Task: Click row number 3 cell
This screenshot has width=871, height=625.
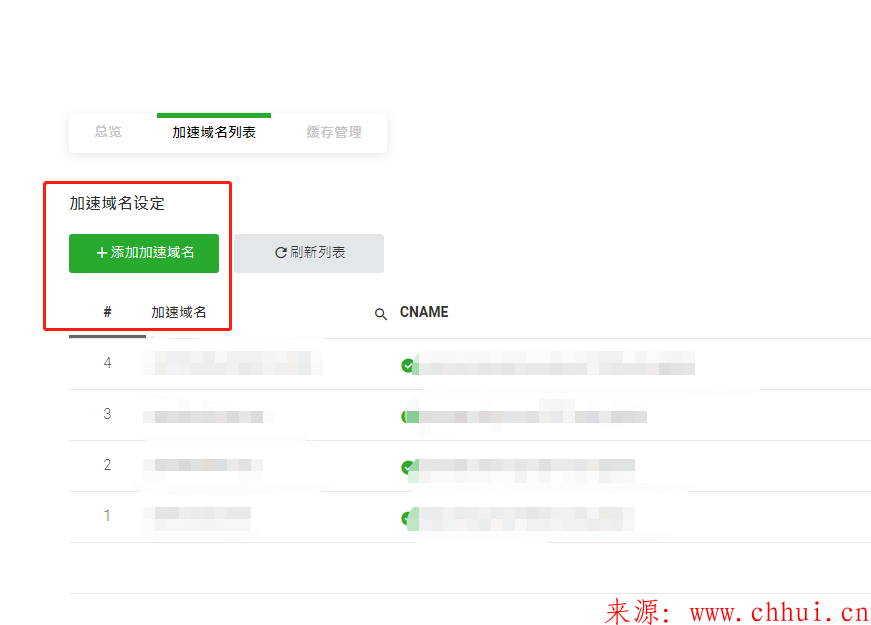Action: 107,414
